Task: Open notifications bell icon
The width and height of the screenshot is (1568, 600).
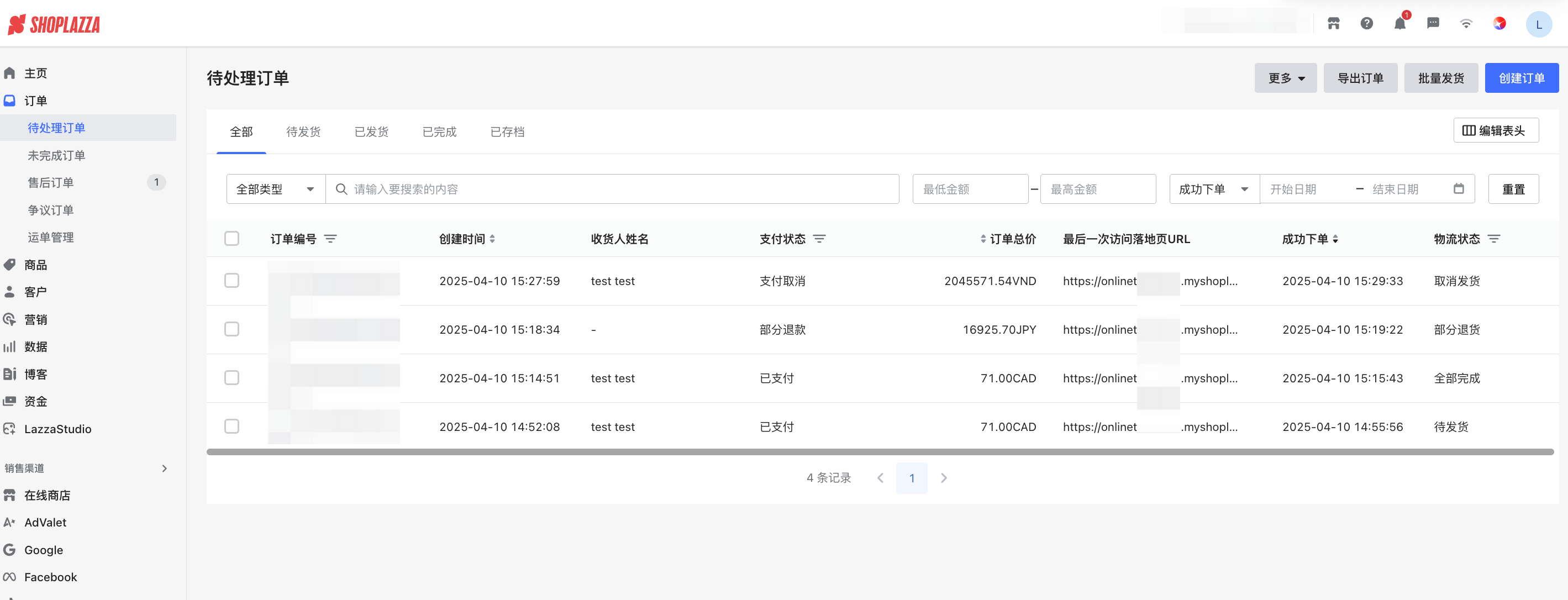Action: [x=1400, y=24]
